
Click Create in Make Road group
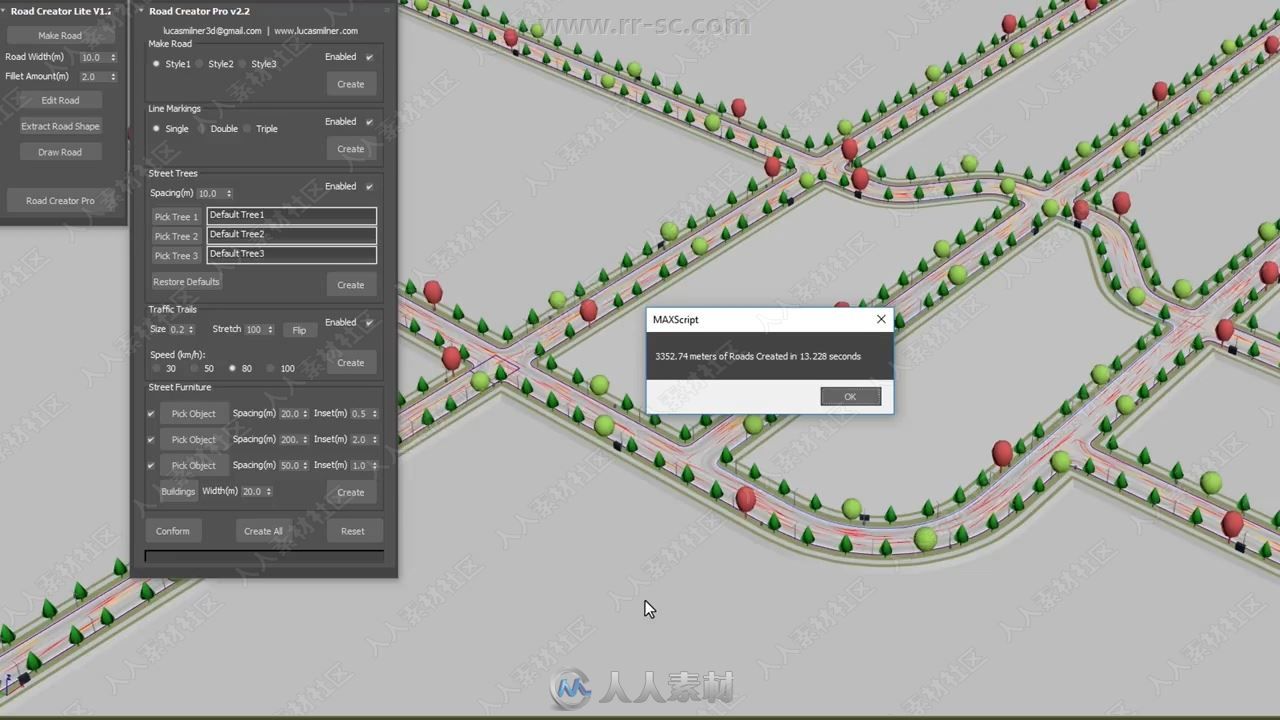pyautogui.click(x=351, y=84)
